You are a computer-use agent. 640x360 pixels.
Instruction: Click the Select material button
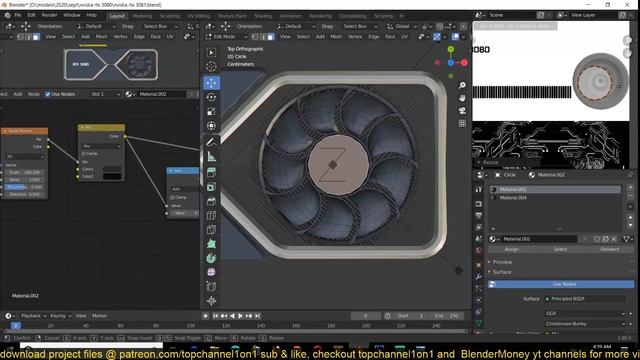(x=560, y=249)
